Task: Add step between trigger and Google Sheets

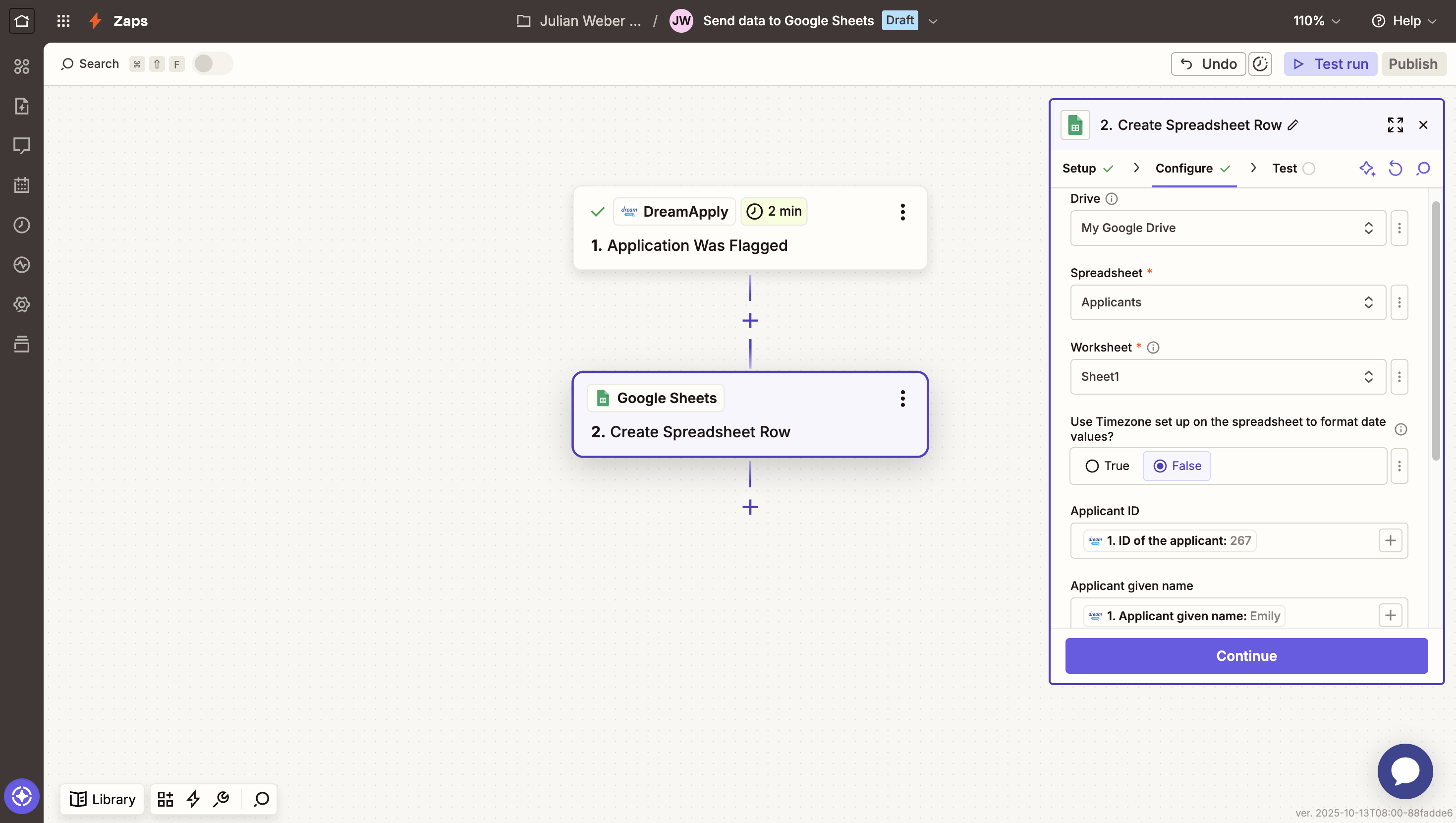Action: pyautogui.click(x=750, y=321)
